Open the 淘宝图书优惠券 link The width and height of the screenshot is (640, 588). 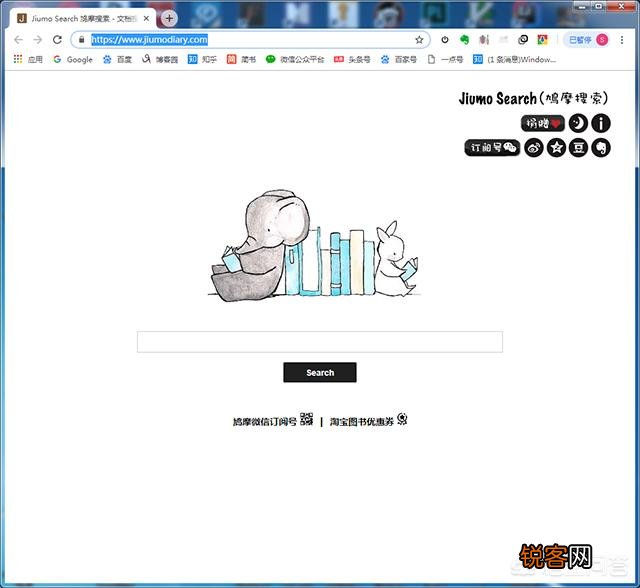point(362,422)
